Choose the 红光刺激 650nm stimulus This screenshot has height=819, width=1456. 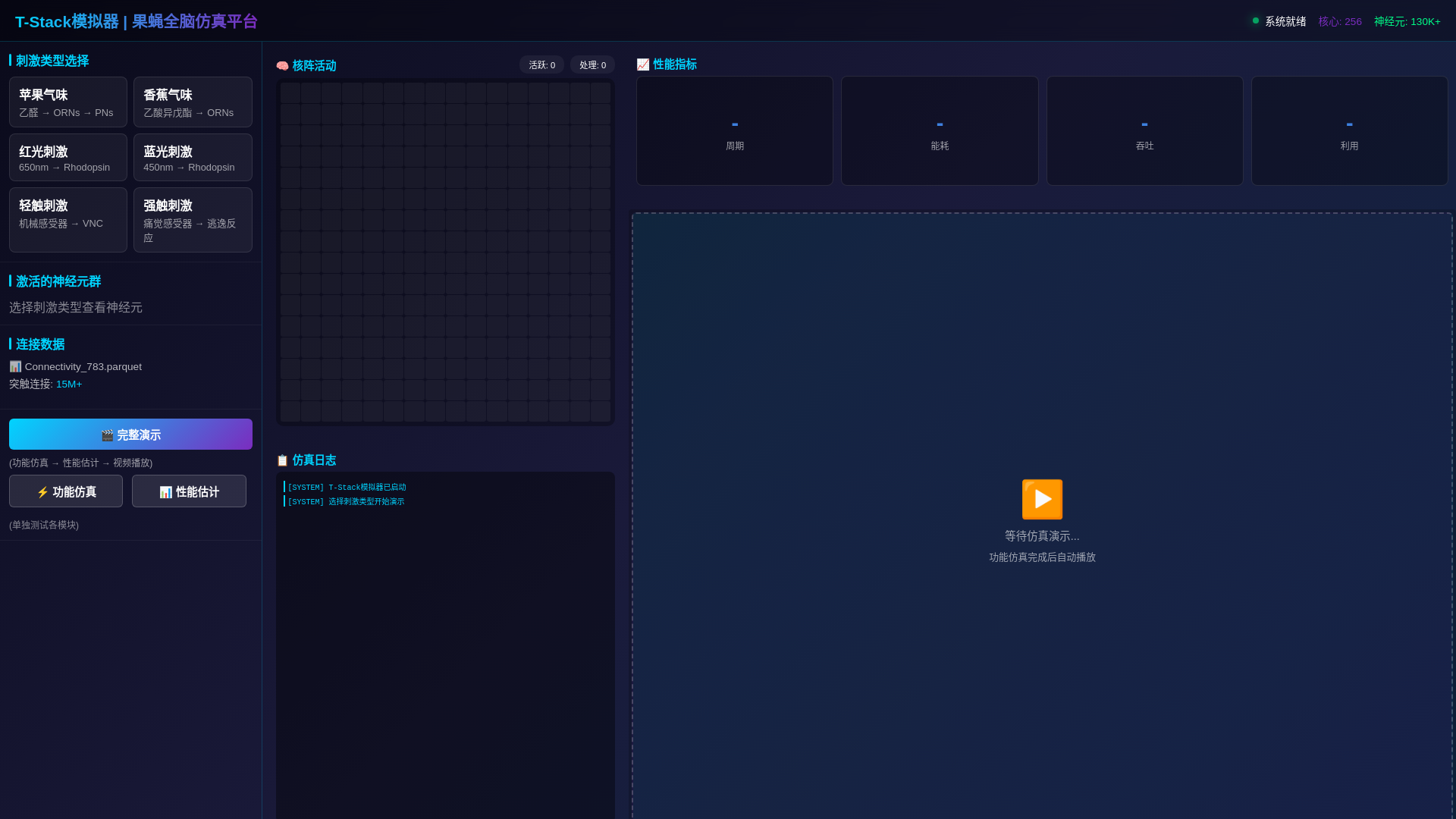point(68,158)
